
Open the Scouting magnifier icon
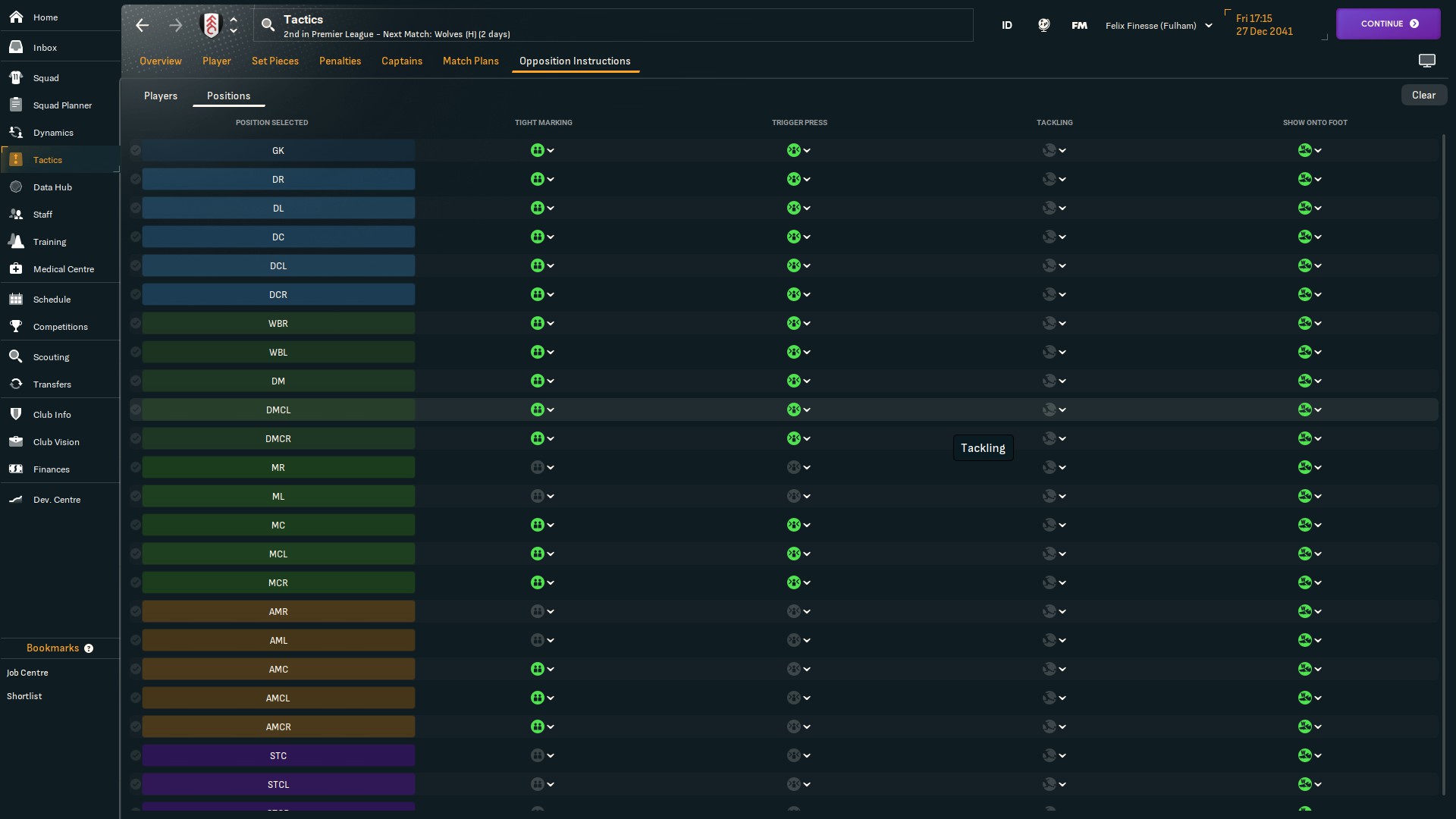coord(16,357)
